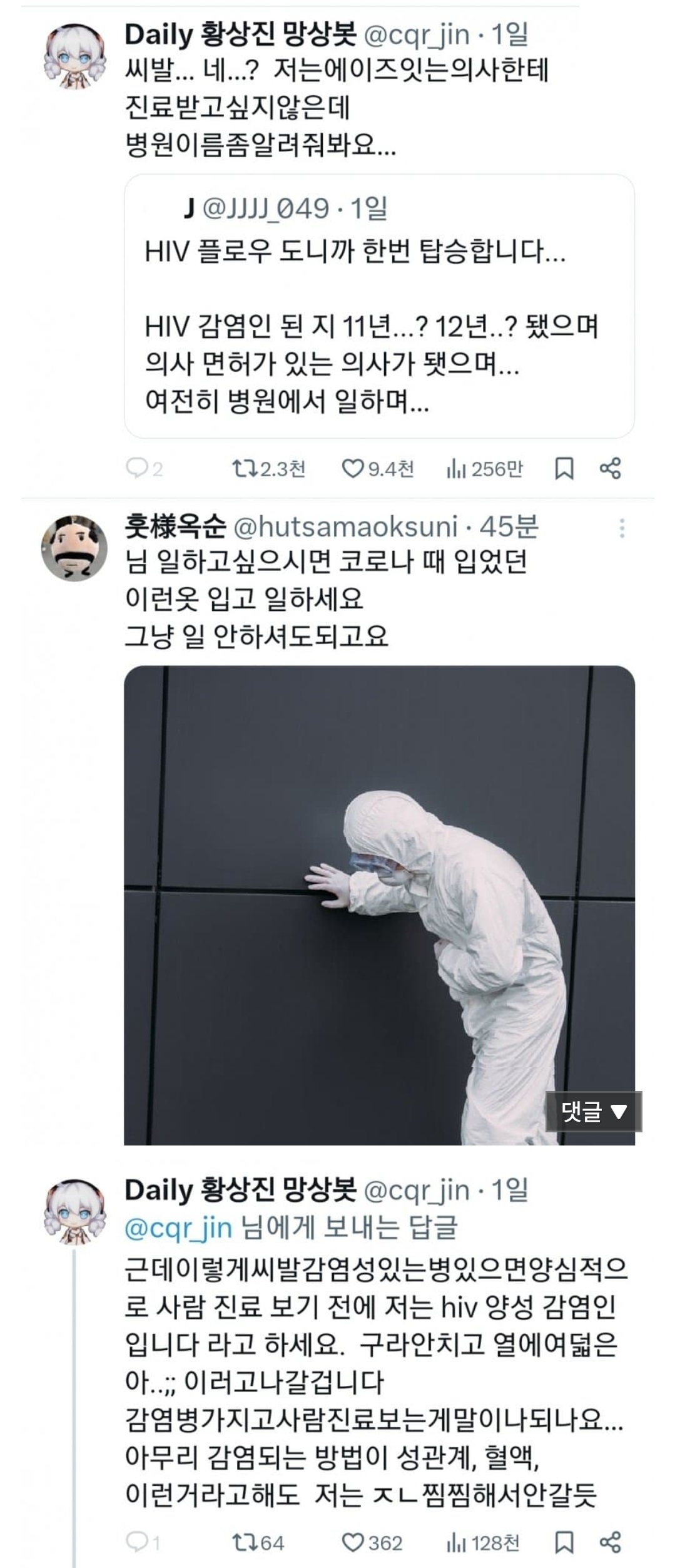The image size is (675, 1568).
Task: Open the protective suit photo
Action: coord(379,905)
